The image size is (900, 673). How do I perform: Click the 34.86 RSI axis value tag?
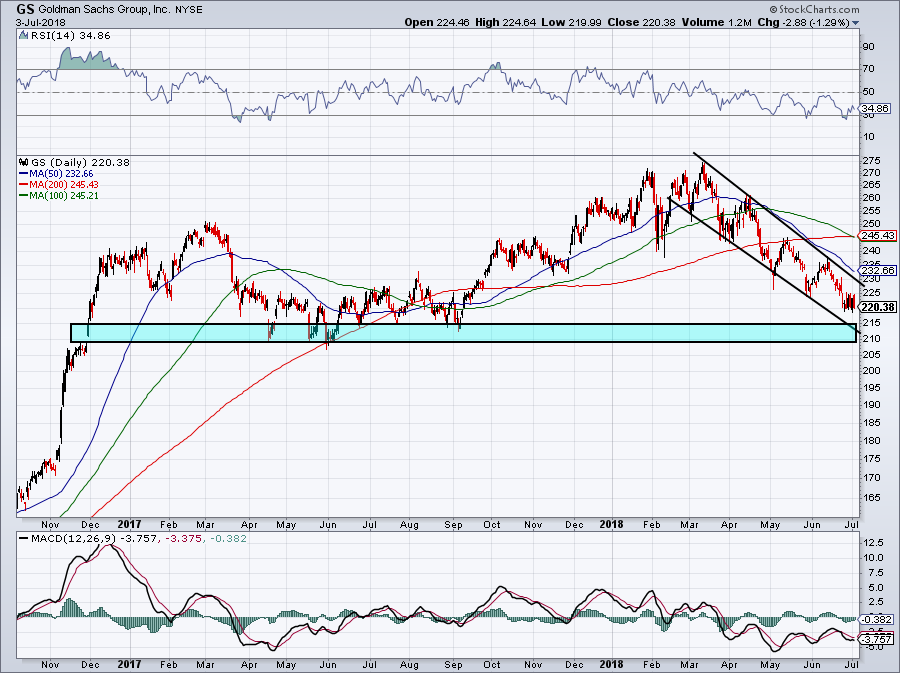875,108
